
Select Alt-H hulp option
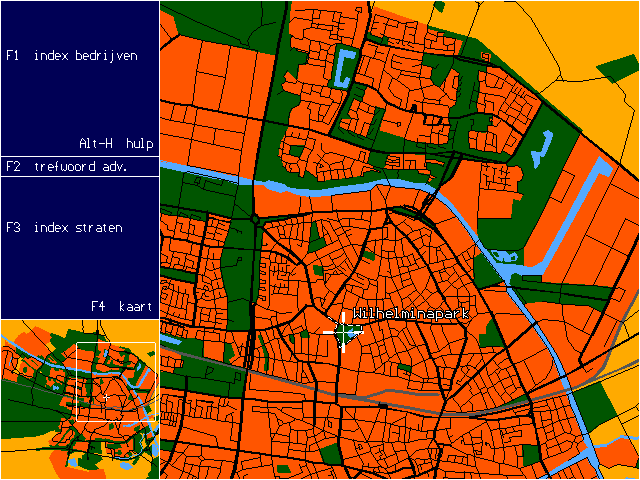tap(116, 144)
